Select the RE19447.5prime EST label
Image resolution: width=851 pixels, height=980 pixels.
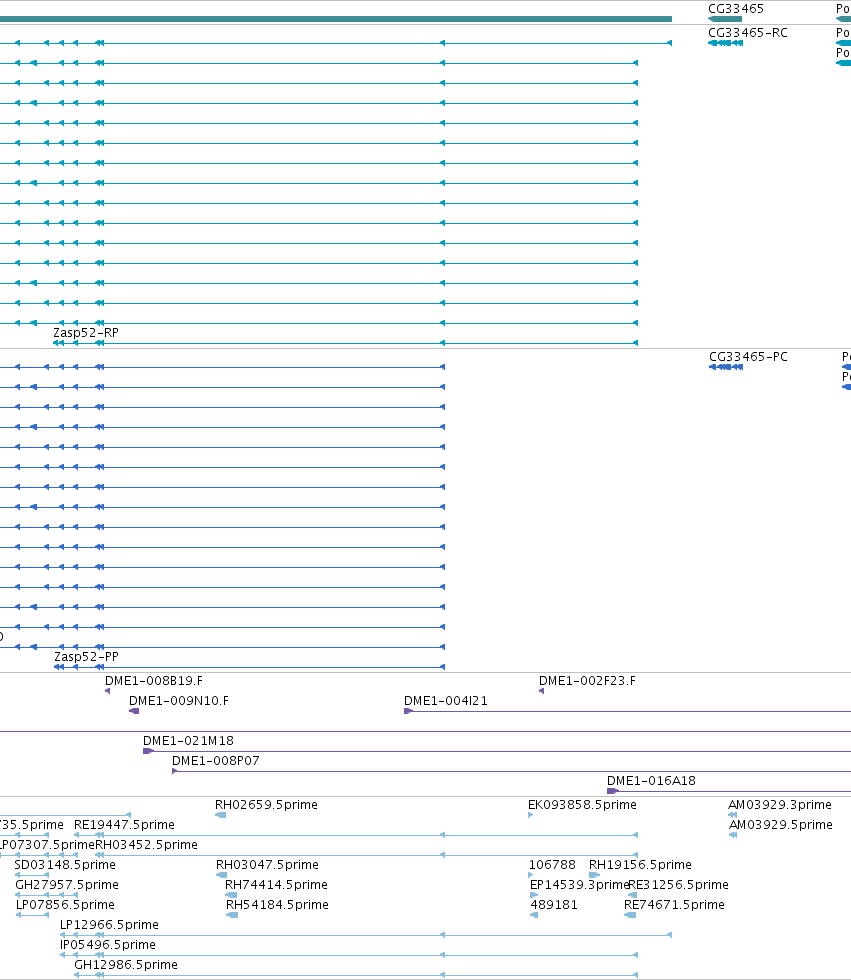124,824
